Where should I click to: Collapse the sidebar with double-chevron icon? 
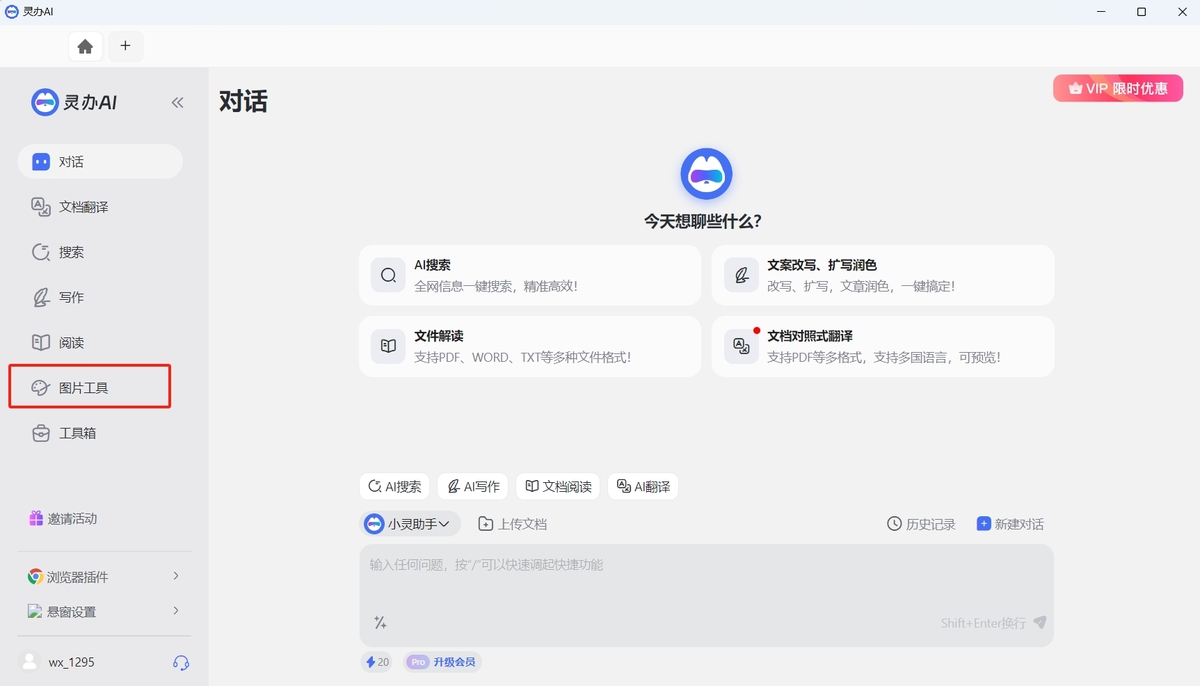click(177, 102)
